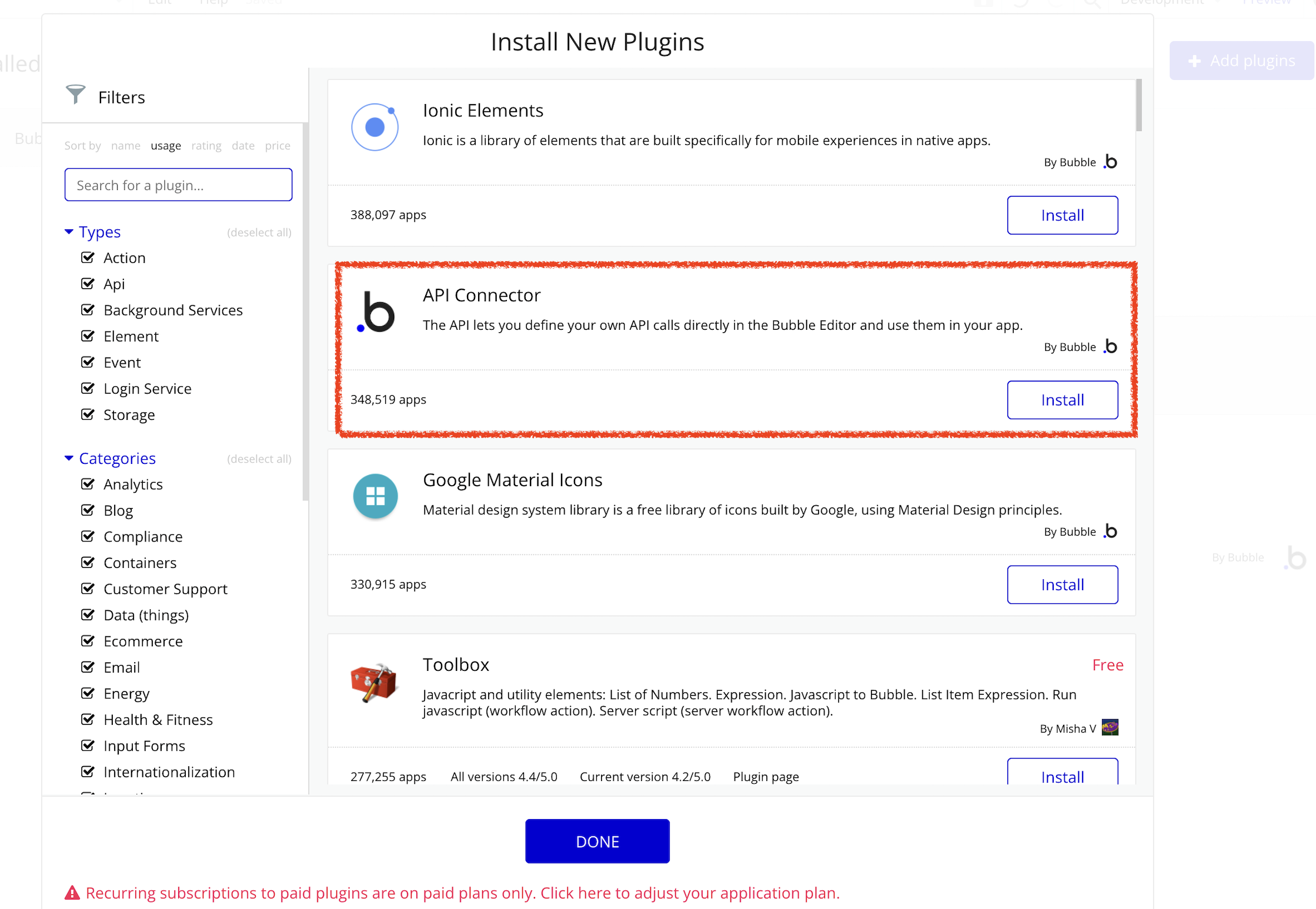Uncheck the Ecommerce category checkbox
The width and height of the screenshot is (1316, 909).
[88, 641]
